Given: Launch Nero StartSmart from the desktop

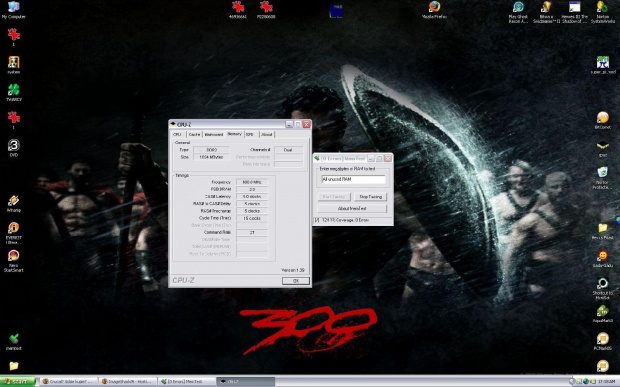Looking at the screenshot, I should [x=13, y=261].
